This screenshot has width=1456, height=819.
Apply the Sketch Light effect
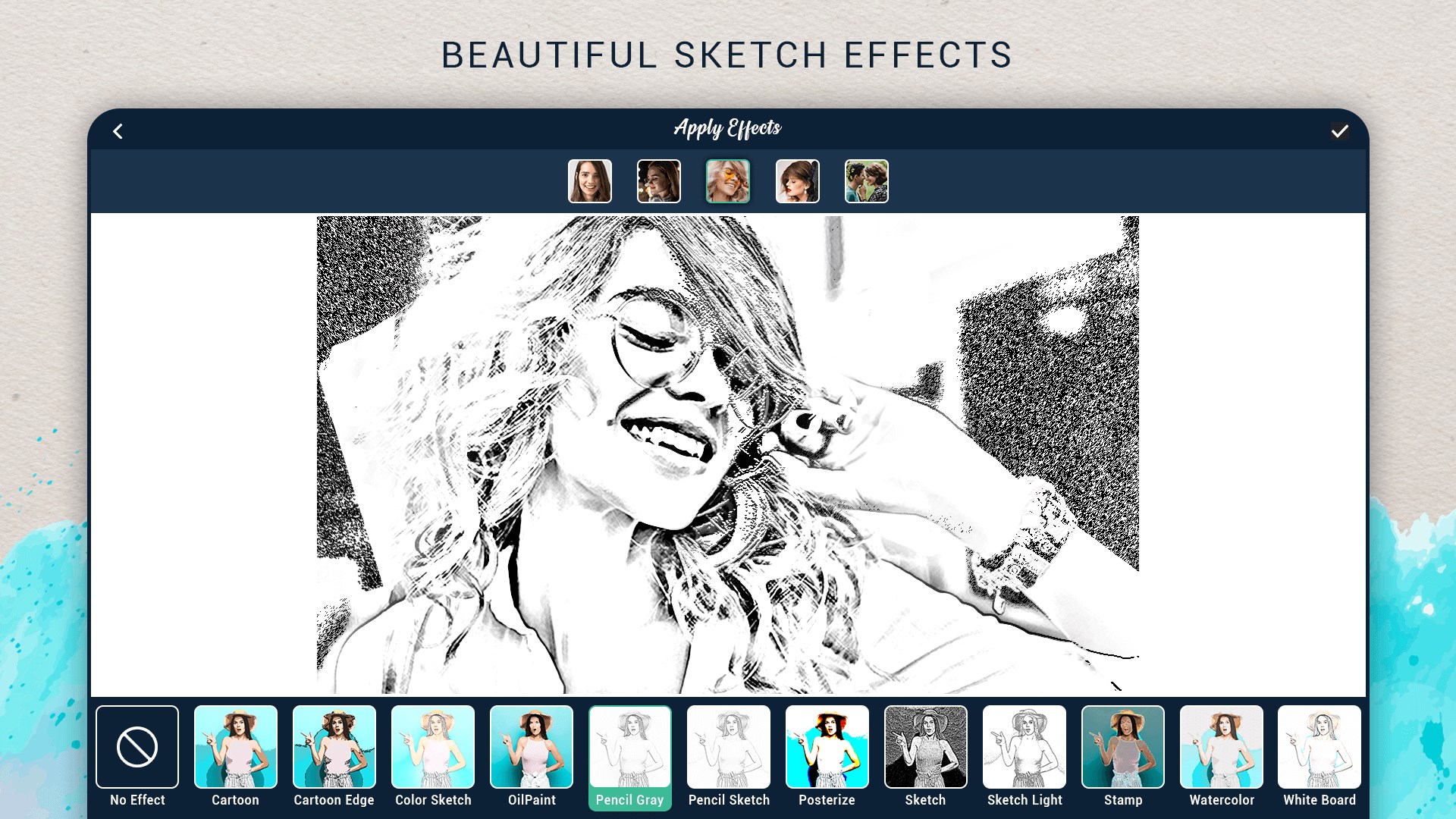tap(1025, 748)
